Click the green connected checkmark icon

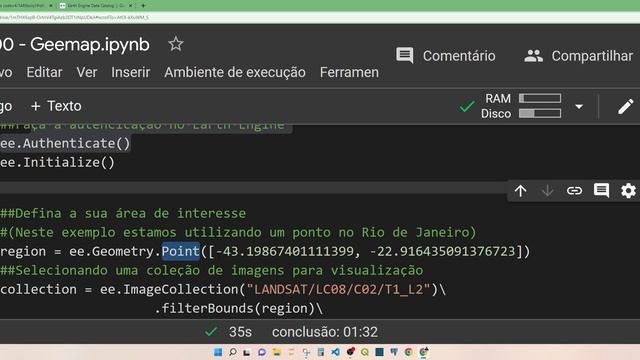click(x=467, y=106)
